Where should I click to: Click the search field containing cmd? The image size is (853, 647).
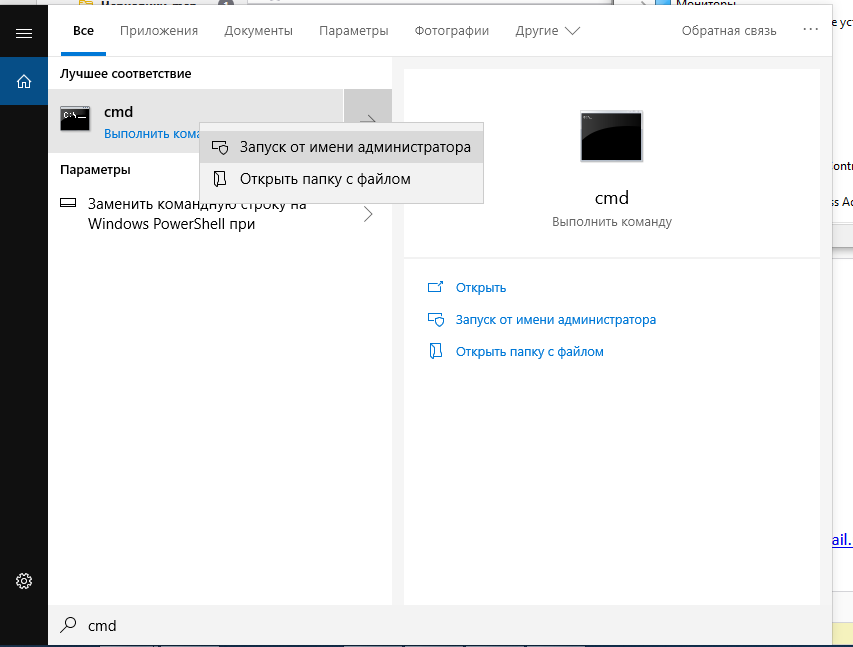point(400,625)
